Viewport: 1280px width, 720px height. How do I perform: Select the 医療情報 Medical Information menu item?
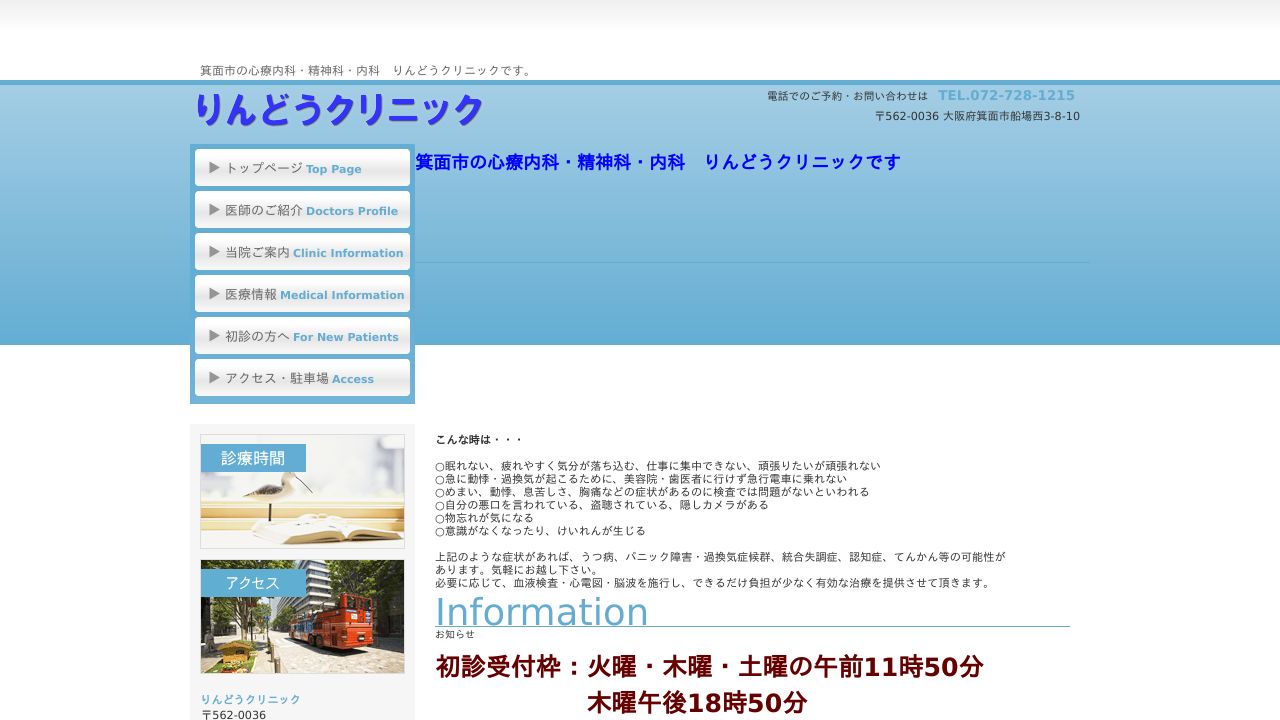302,293
